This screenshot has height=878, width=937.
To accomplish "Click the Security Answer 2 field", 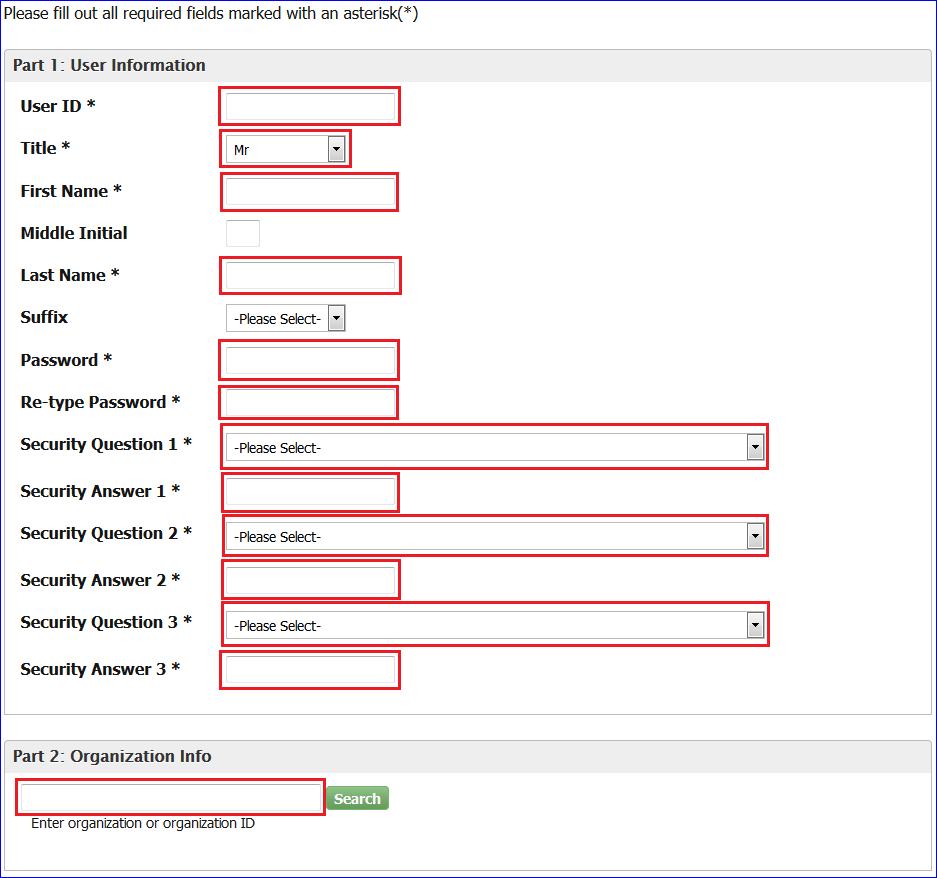I will pyautogui.click(x=310, y=580).
